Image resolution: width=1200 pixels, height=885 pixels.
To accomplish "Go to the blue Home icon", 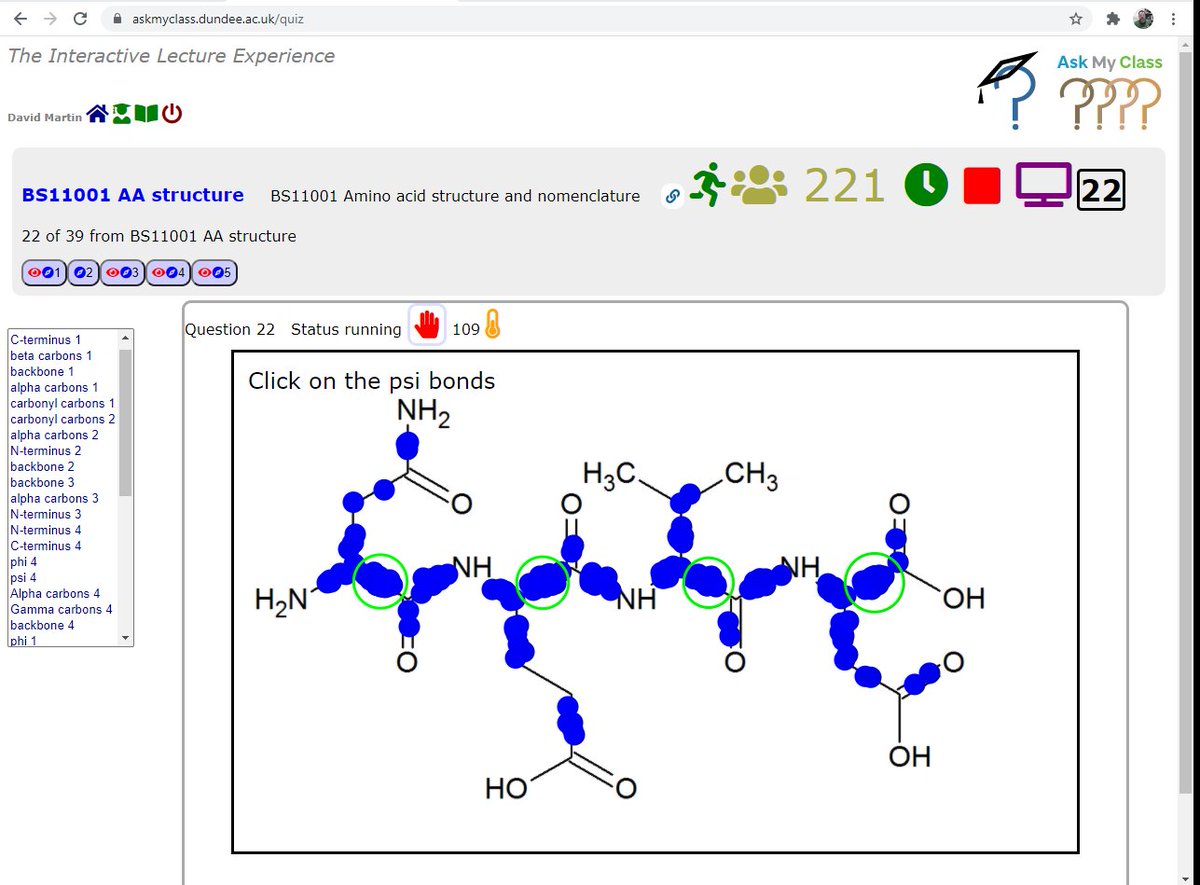I will pos(97,115).
